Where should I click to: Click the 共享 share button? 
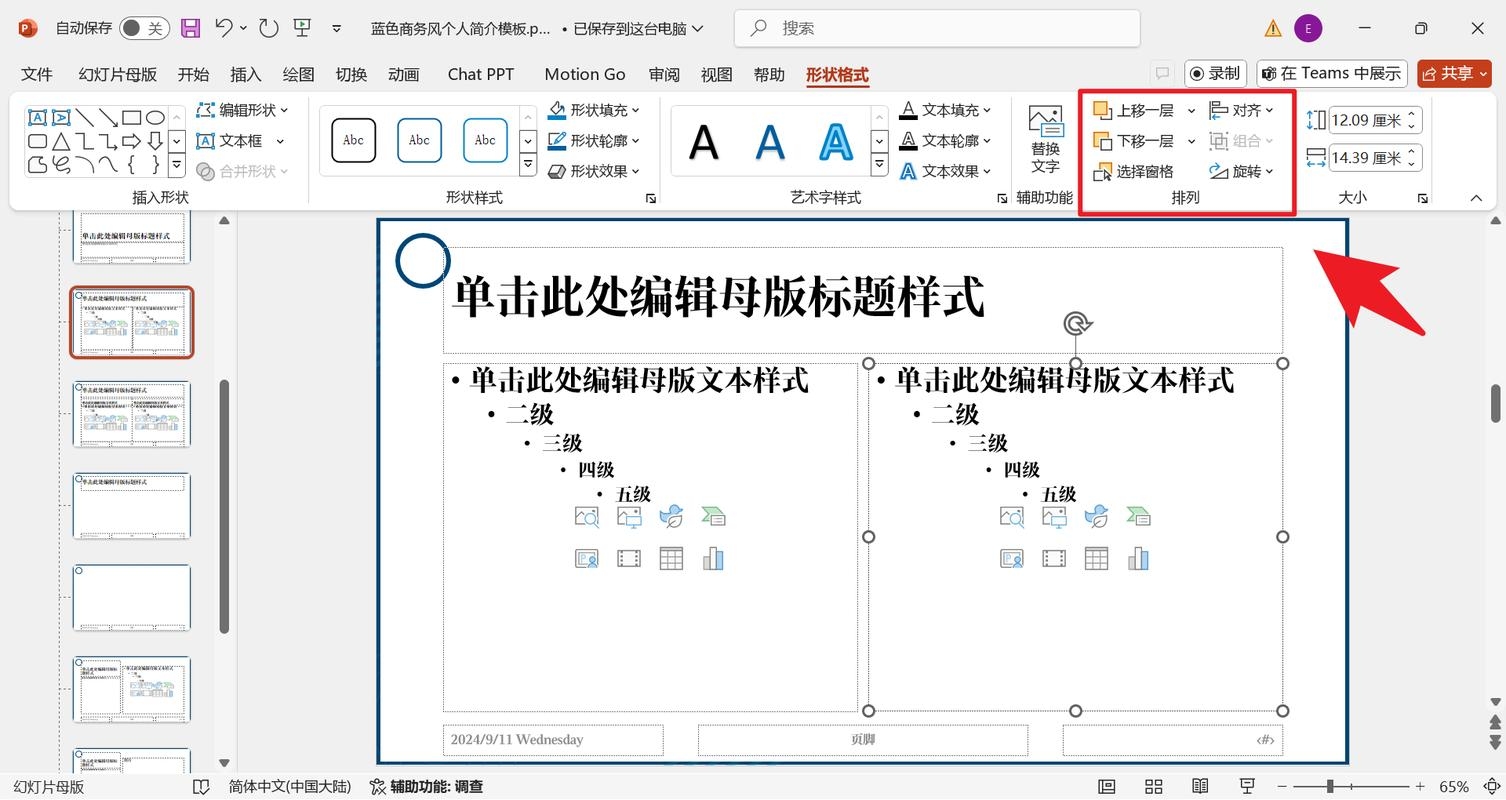click(x=1454, y=73)
